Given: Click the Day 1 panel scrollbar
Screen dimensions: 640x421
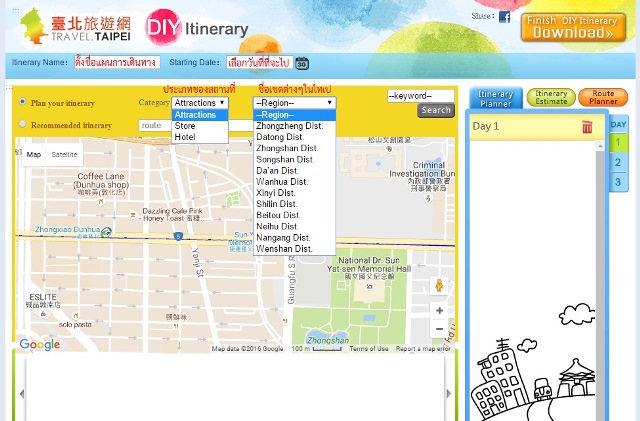Looking at the screenshot, I should coord(600,282).
